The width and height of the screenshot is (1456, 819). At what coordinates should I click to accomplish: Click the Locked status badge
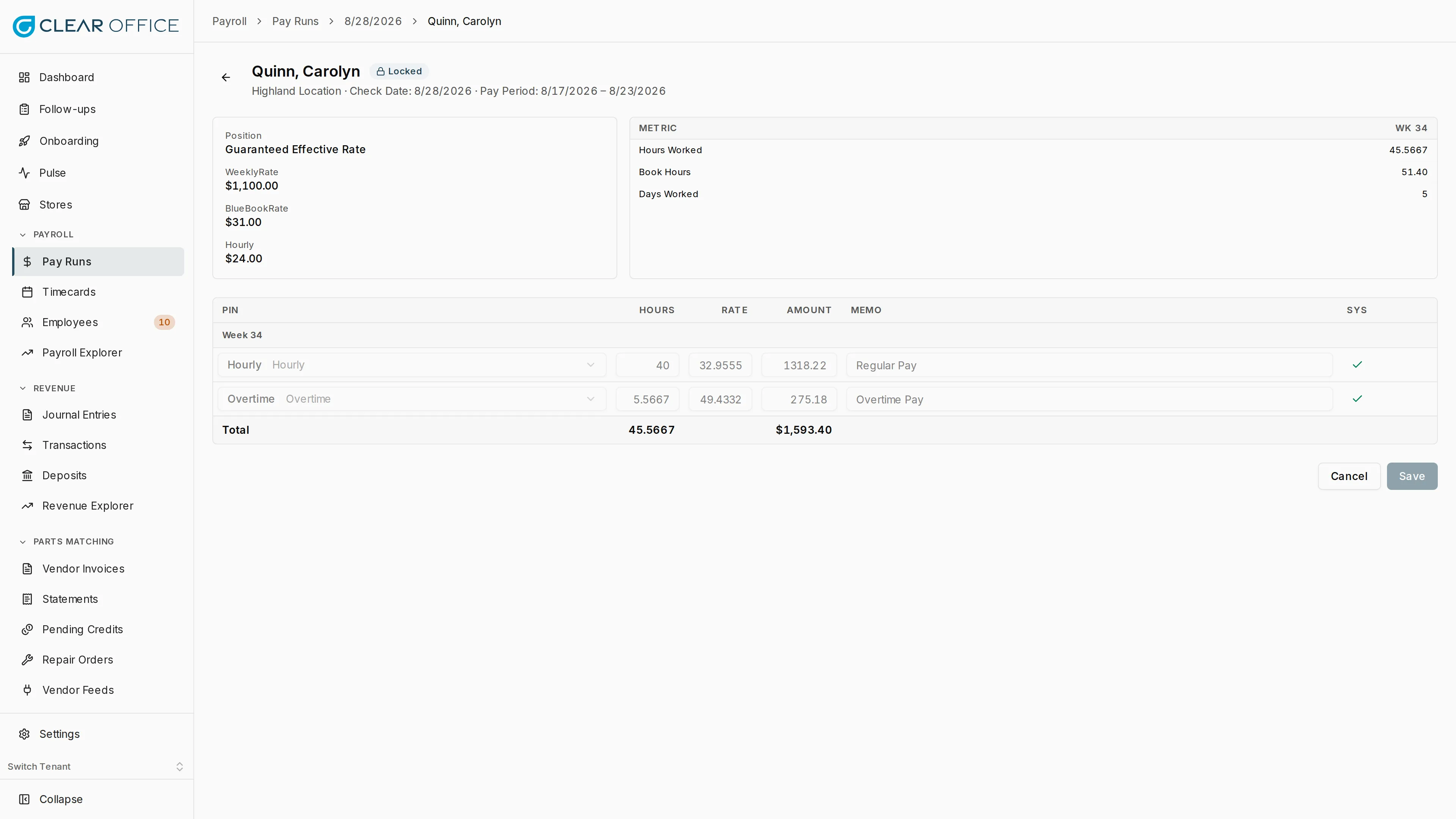click(399, 71)
